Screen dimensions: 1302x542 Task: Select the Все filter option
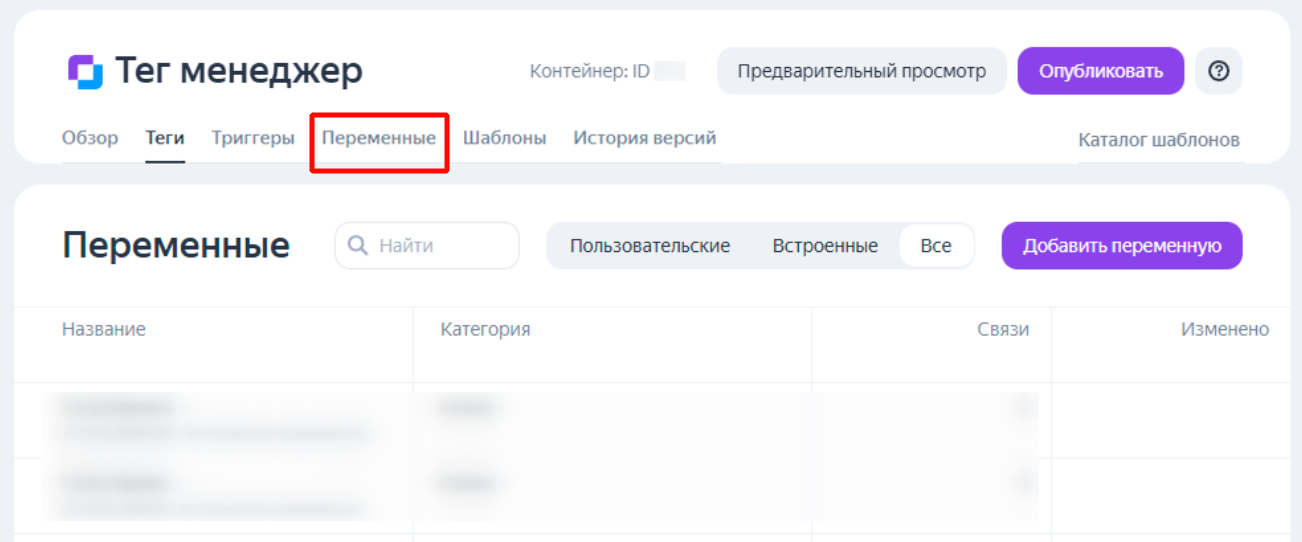[x=936, y=246]
